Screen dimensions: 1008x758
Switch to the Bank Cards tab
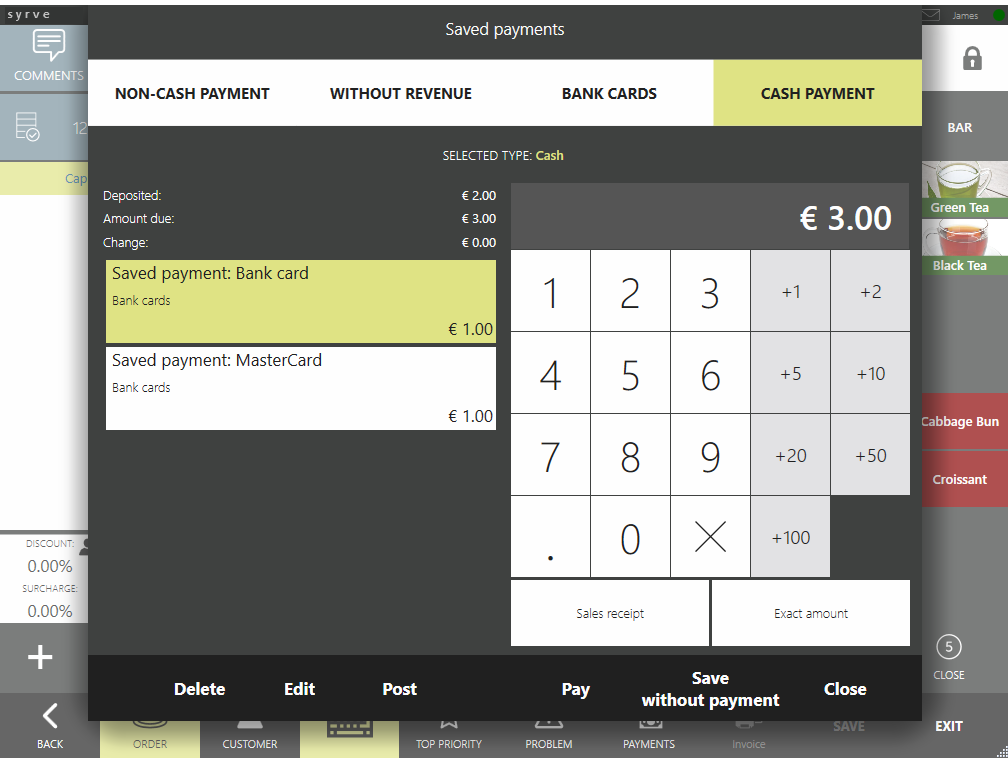609,94
